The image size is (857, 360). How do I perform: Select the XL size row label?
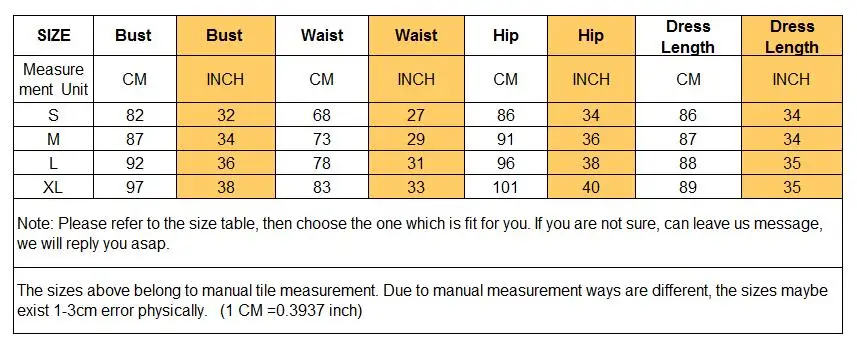coord(54,187)
